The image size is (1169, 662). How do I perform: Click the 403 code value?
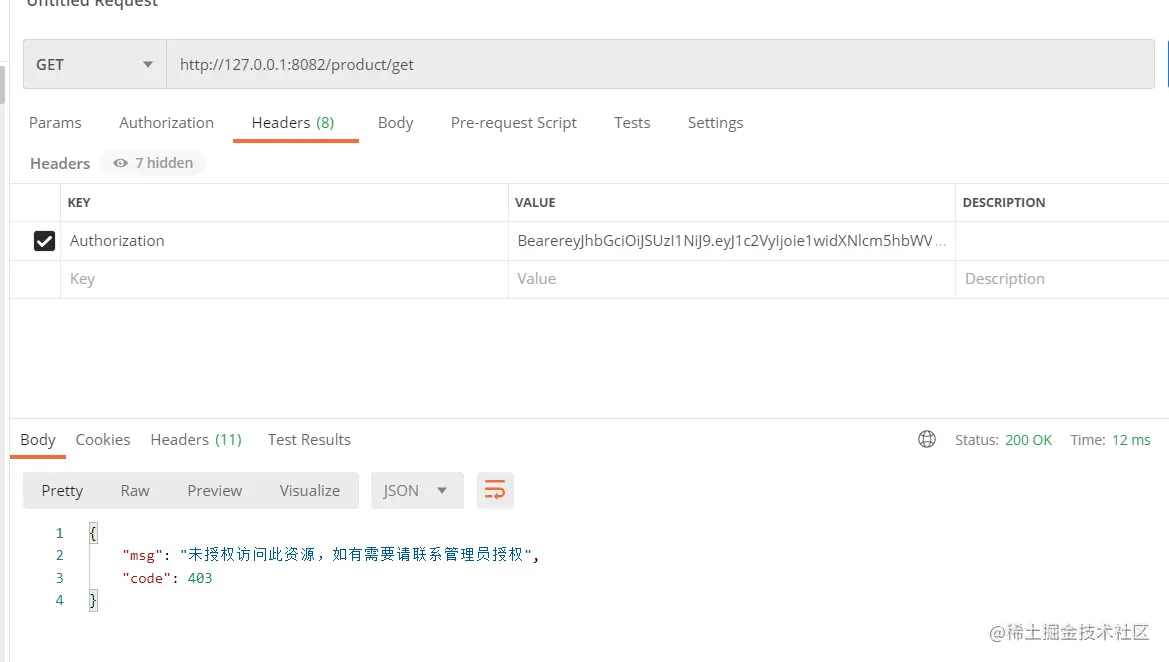tap(200, 578)
